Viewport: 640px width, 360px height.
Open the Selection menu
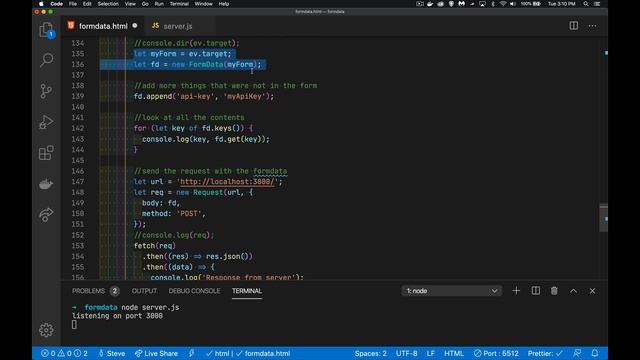(x=108, y=4)
